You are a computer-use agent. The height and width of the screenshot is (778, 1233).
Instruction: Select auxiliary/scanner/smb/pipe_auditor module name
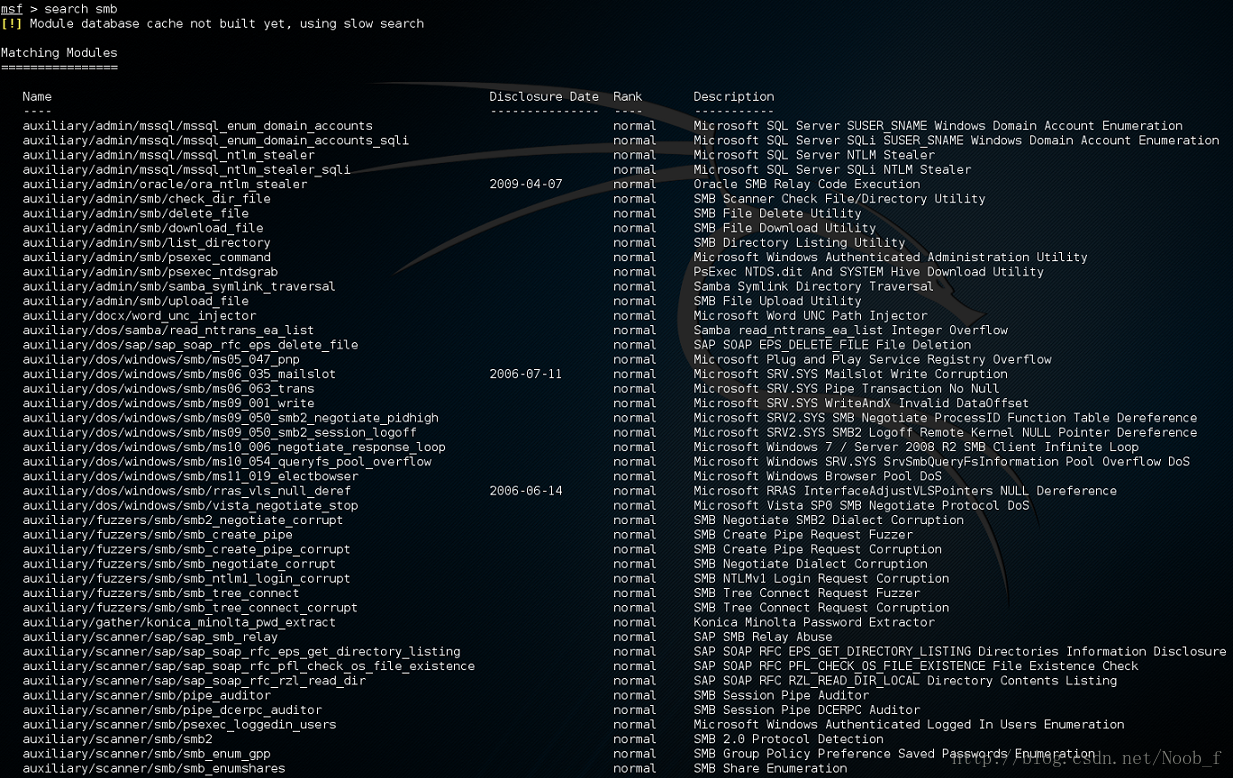147,695
